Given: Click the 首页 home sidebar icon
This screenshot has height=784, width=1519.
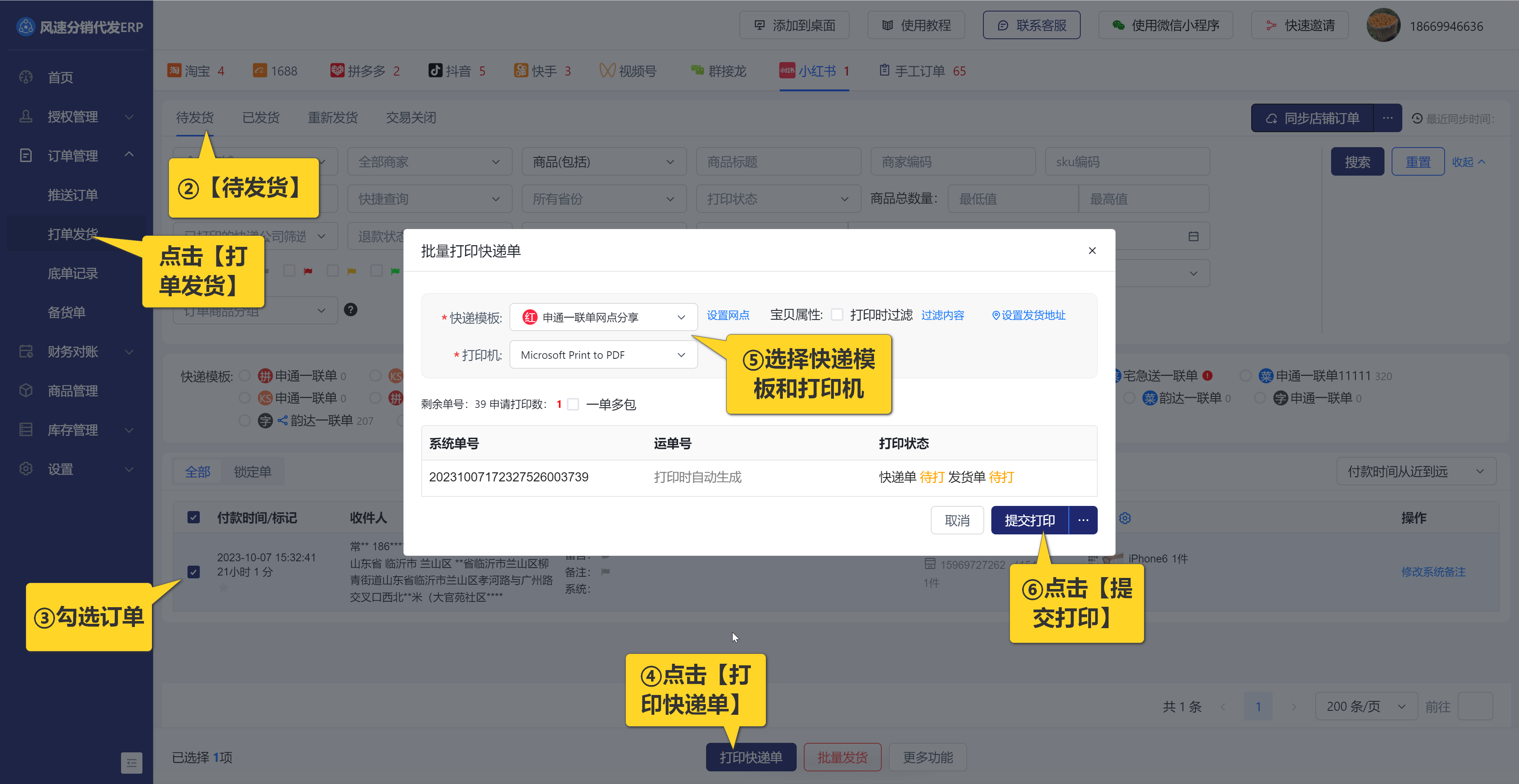Looking at the screenshot, I should click(26, 77).
